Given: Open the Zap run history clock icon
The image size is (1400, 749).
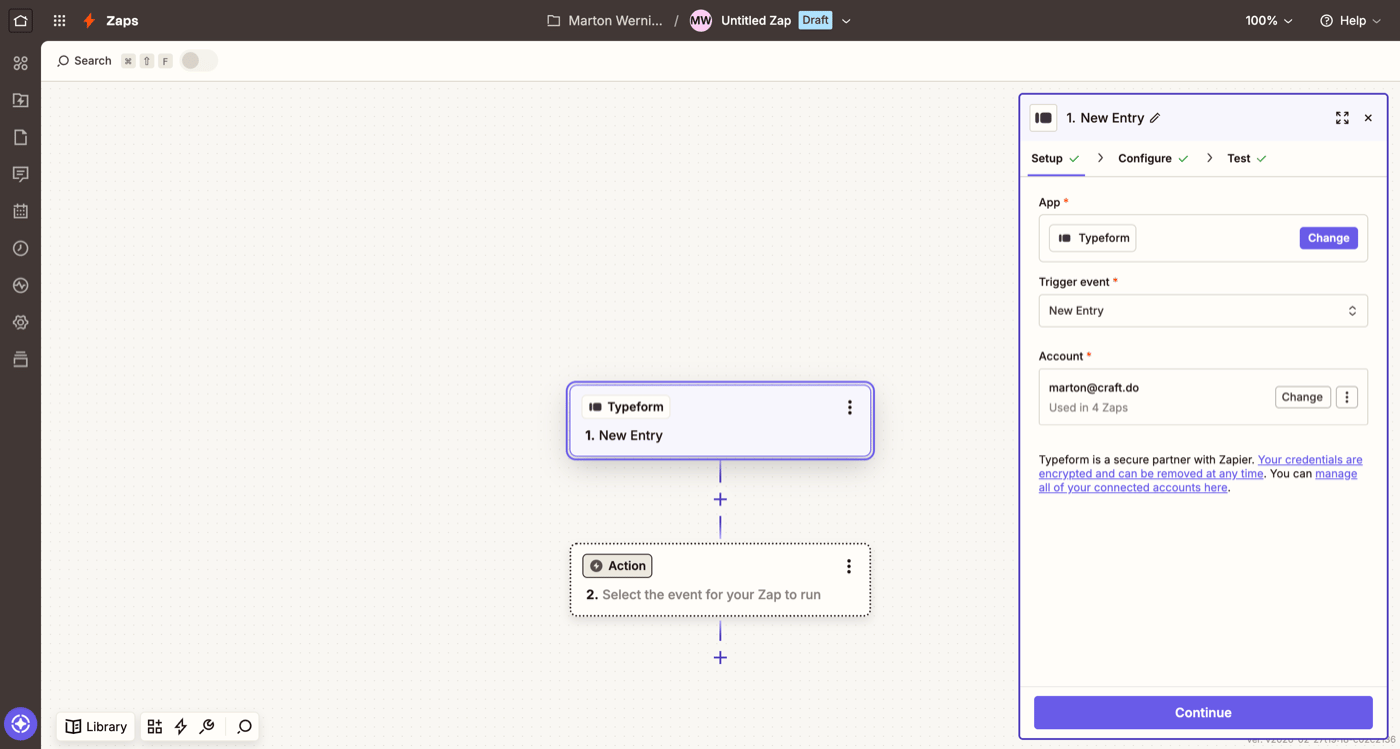Looking at the screenshot, I should (20, 248).
